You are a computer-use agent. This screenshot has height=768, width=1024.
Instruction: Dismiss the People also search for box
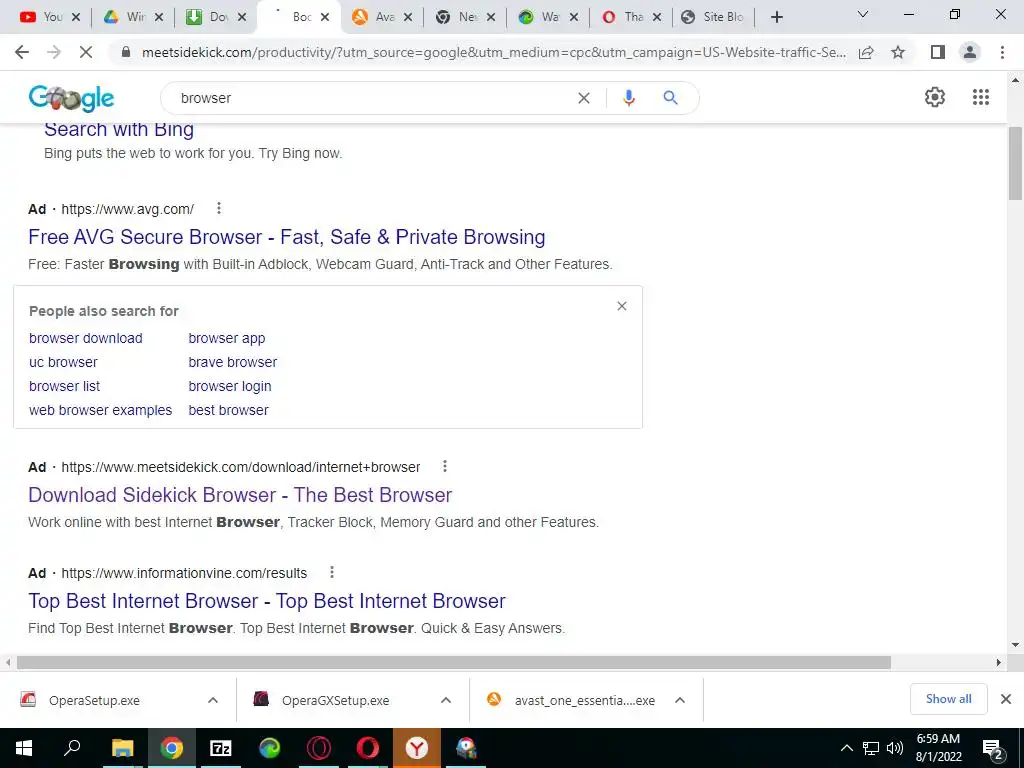622,306
